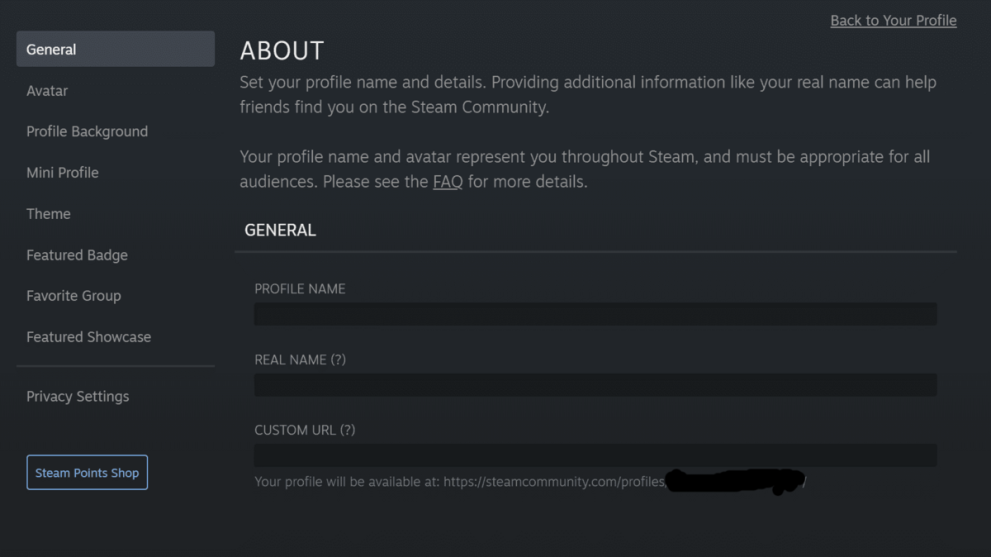Focus the Real Name text field
Image resolution: width=991 pixels, height=557 pixels.
595,385
